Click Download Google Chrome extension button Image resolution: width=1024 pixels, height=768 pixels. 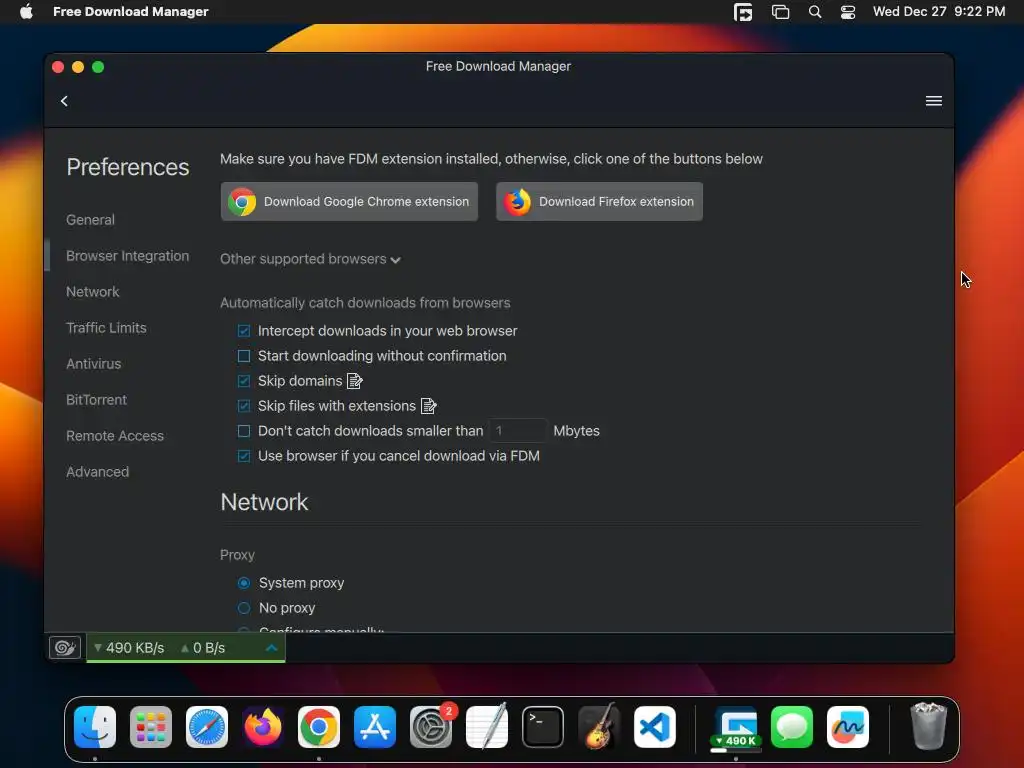(x=349, y=202)
